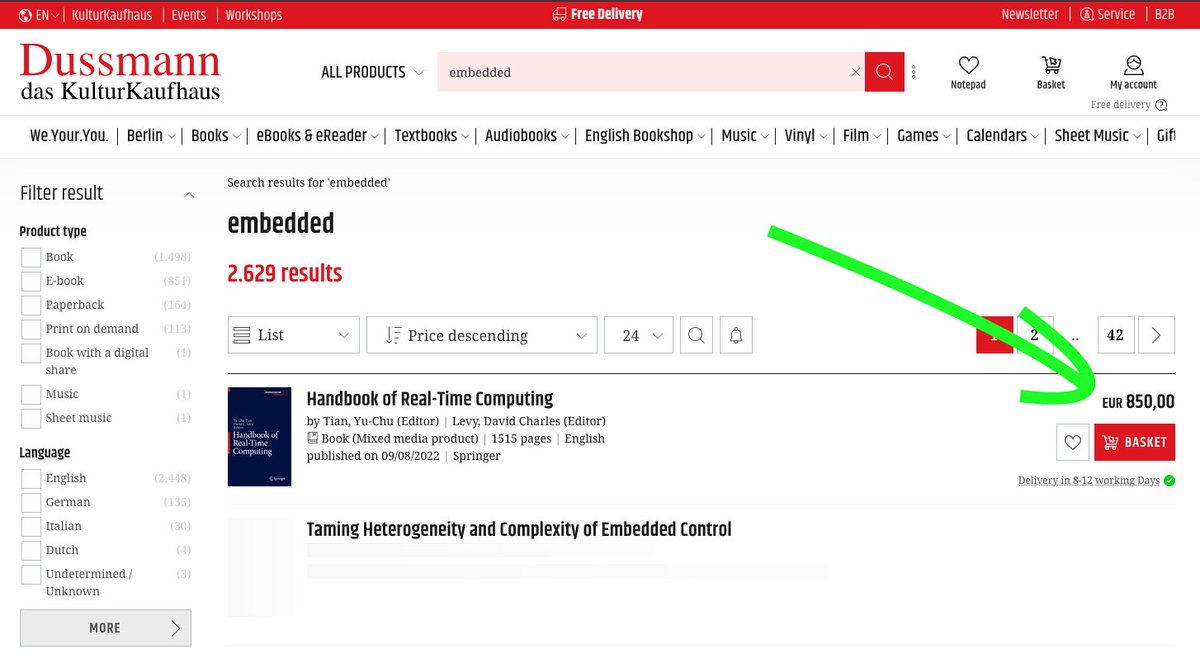Tick the Dutch language checkbox
Screen dimensions: 1200x654
pyautogui.click(x=31, y=550)
